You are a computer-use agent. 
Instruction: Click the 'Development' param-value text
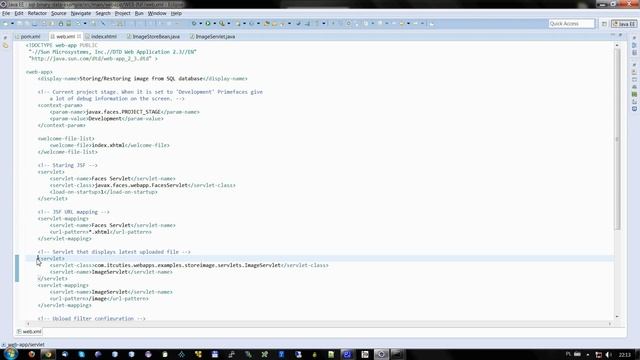coord(105,118)
